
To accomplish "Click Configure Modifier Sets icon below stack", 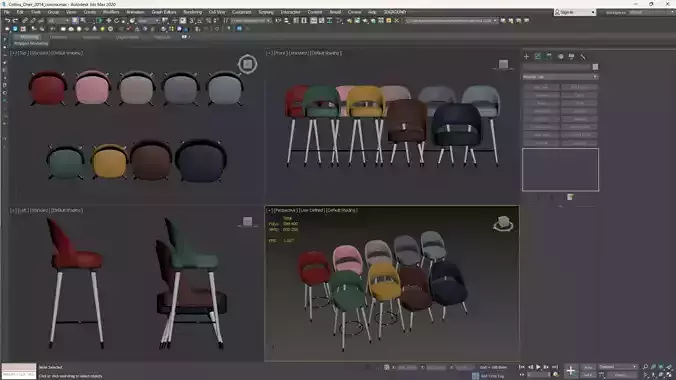I will click(570, 197).
